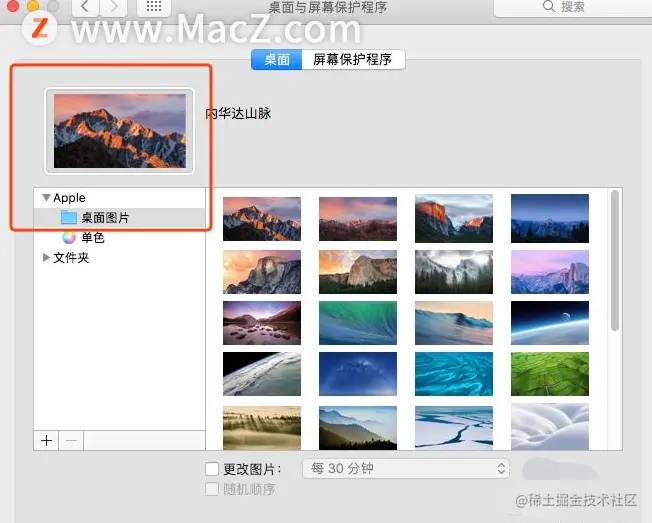Go forward with the right chevron button
Screen dimensions: 652x523
coord(113,7)
